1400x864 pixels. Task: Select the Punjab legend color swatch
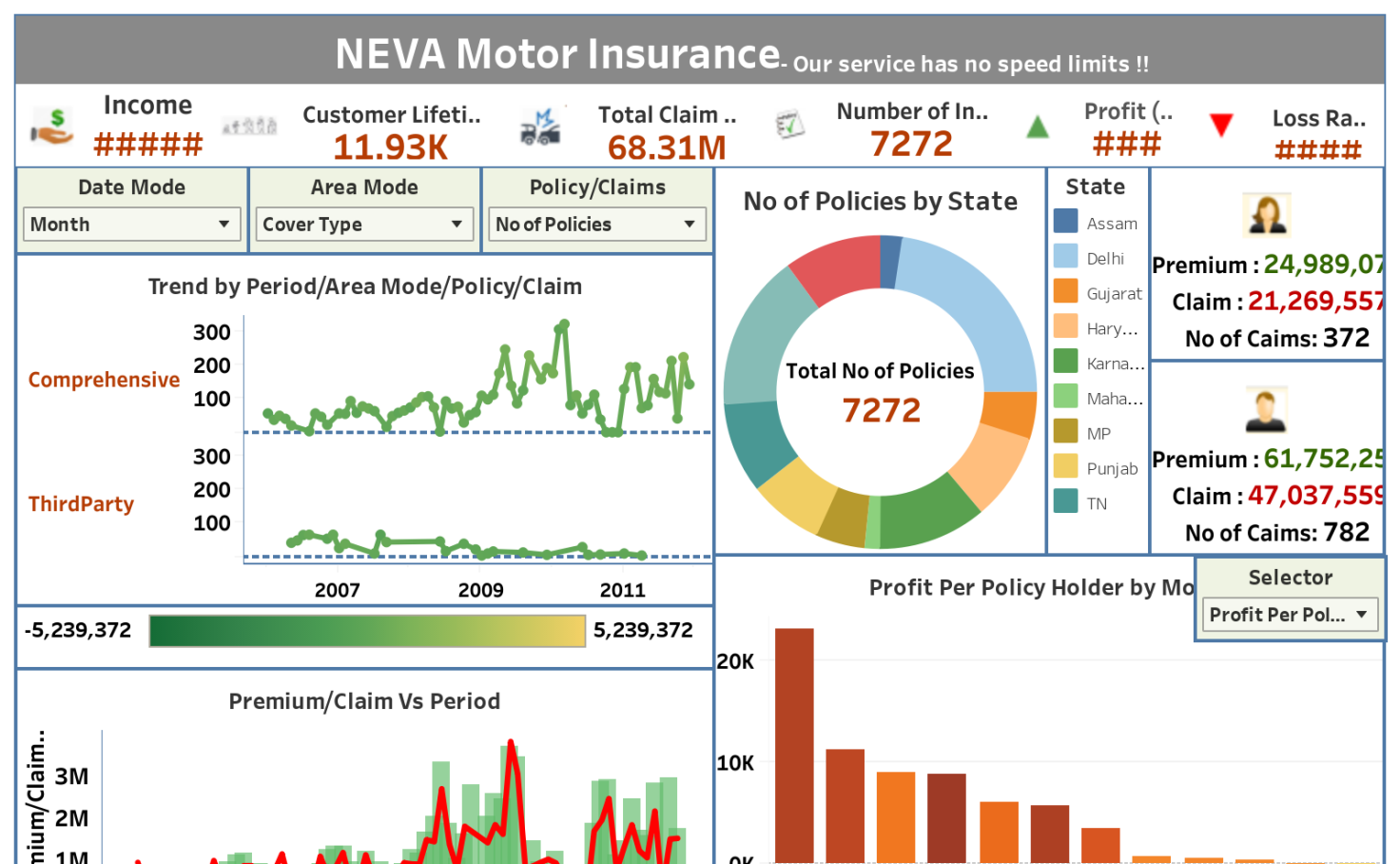coord(1066,466)
